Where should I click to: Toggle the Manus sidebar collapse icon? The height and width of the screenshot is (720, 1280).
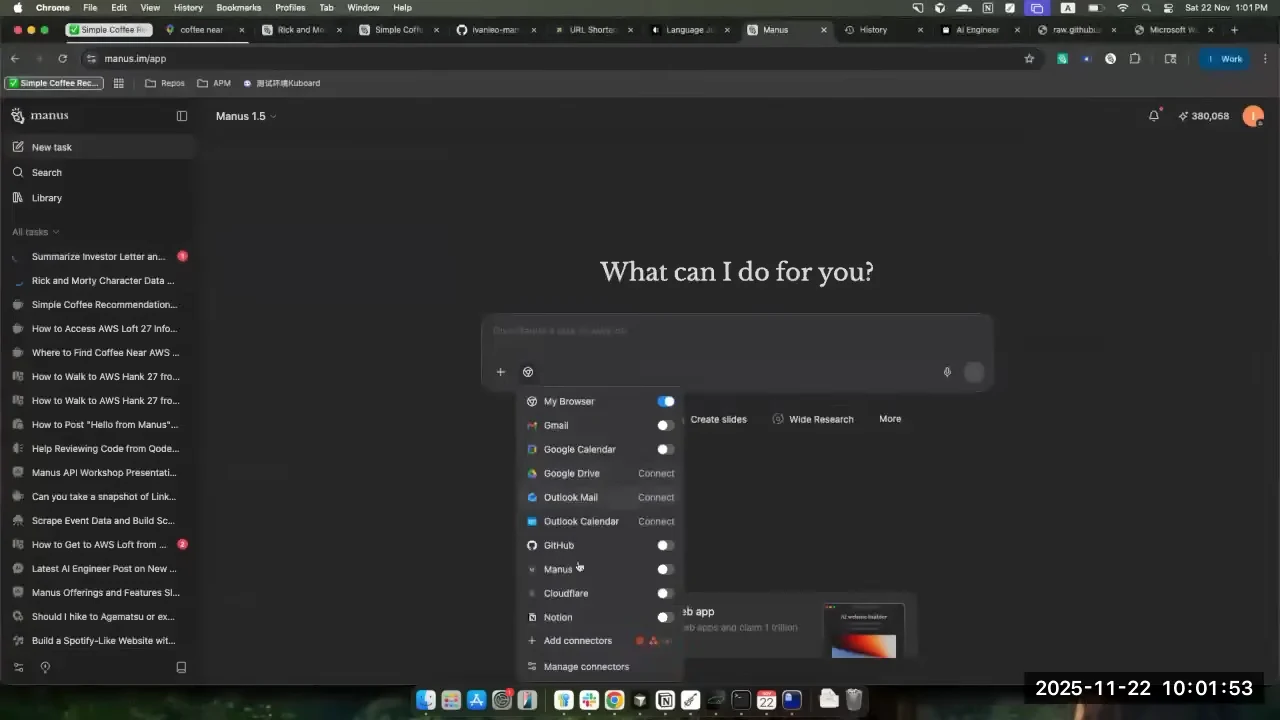[x=182, y=116]
